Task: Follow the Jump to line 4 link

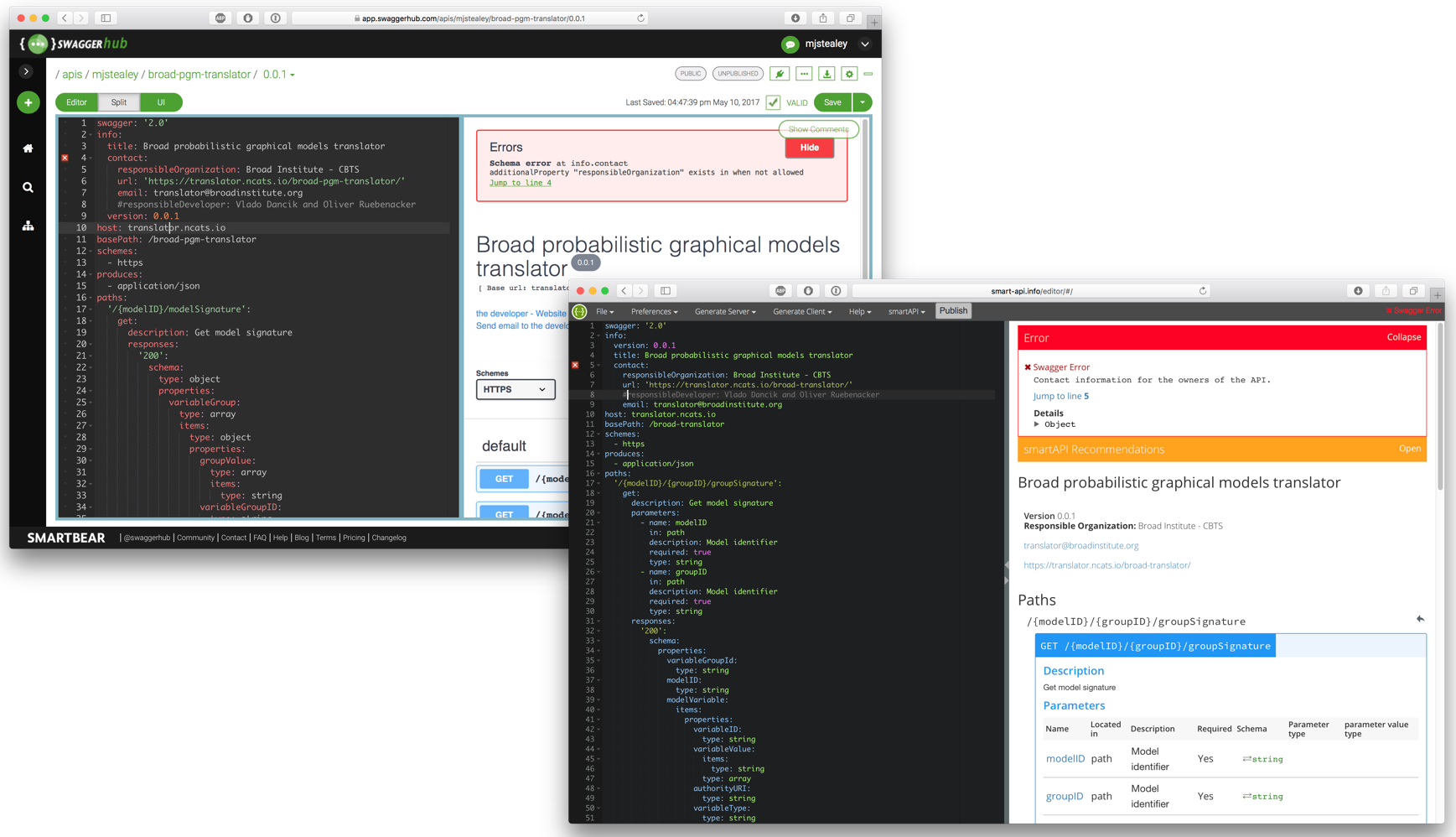Action: pyautogui.click(x=521, y=183)
